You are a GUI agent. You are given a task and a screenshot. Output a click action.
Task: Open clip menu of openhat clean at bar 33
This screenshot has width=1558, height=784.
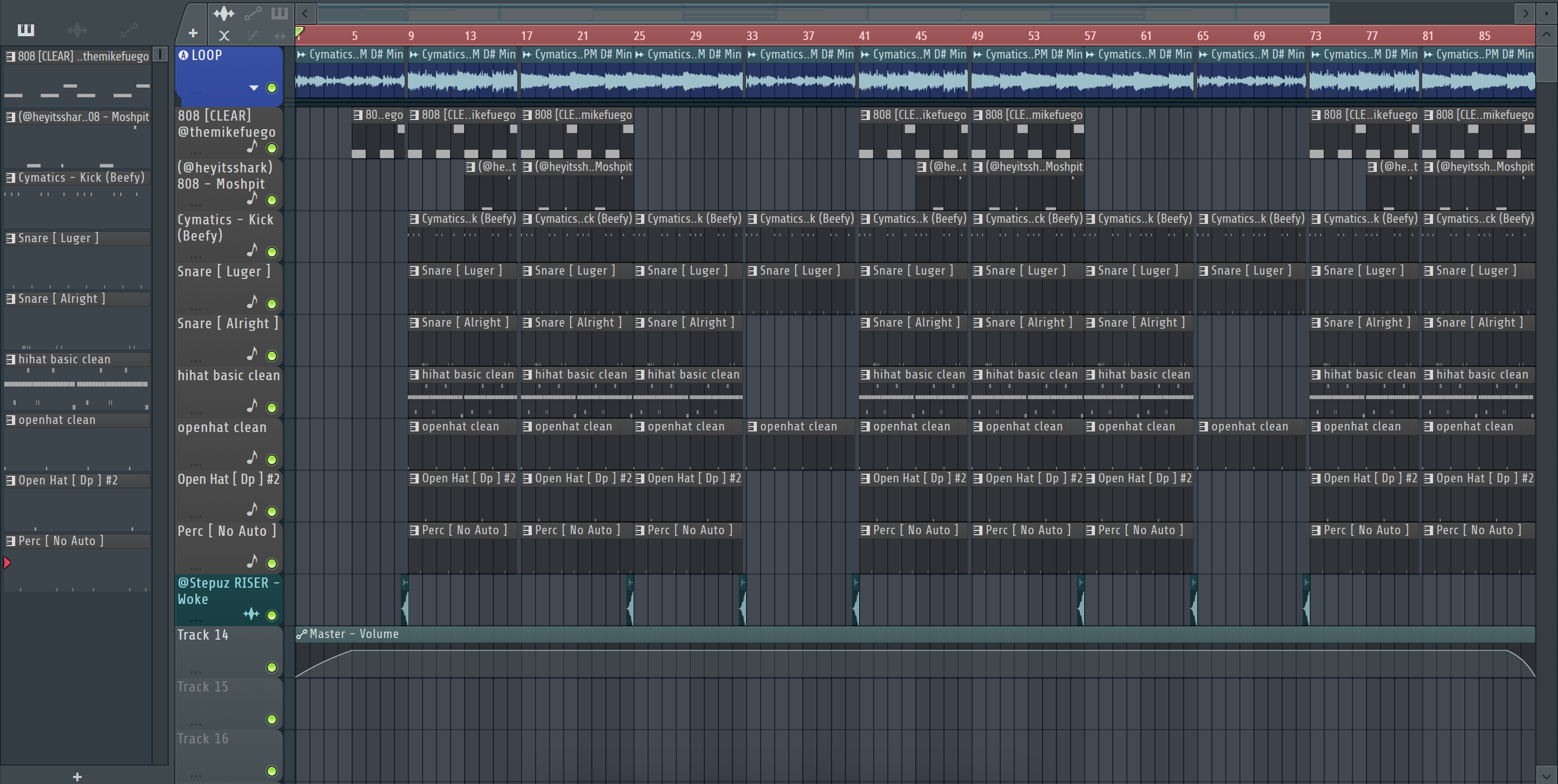pyautogui.click(x=752, y=427)
